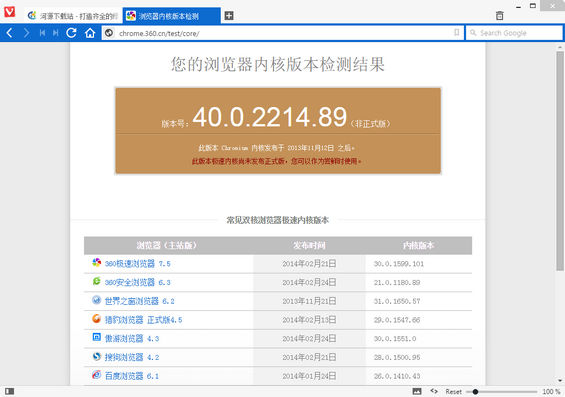Screen dimensions: 565x397
Task: Reload the page with the refresh icon
Action: point(71,33)
